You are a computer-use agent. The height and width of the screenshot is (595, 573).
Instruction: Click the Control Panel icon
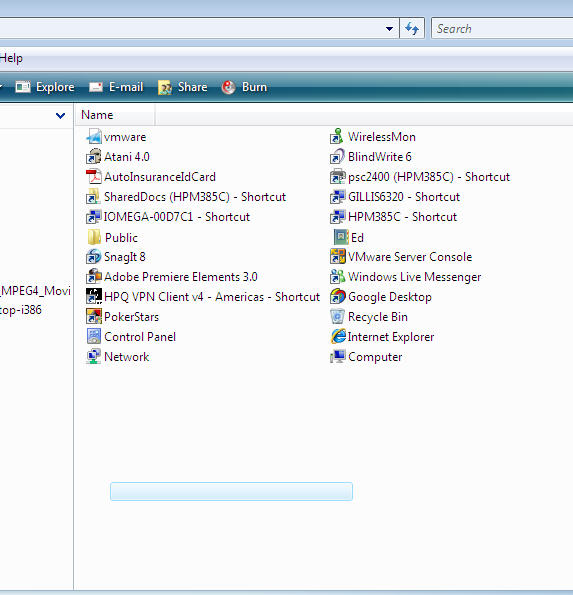point(94,337)
